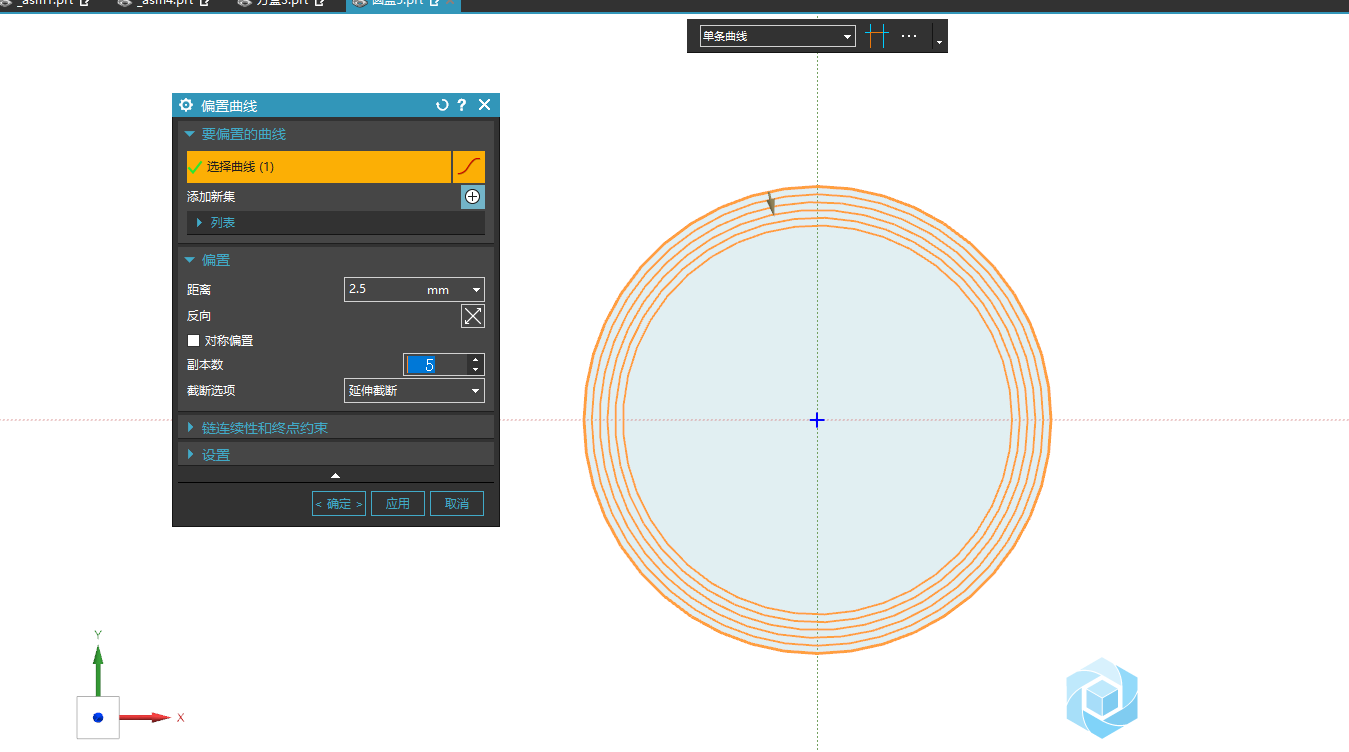Confirm with the 确定 button
Viewport: 1349px width, 752px height.
click(x=339, y=504)
